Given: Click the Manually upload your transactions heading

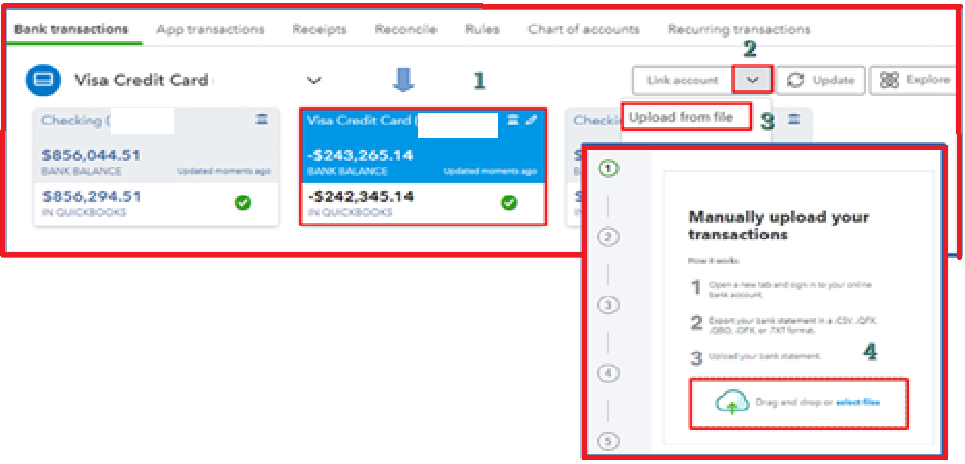Looking at the screenshot, I should [778, 225].
